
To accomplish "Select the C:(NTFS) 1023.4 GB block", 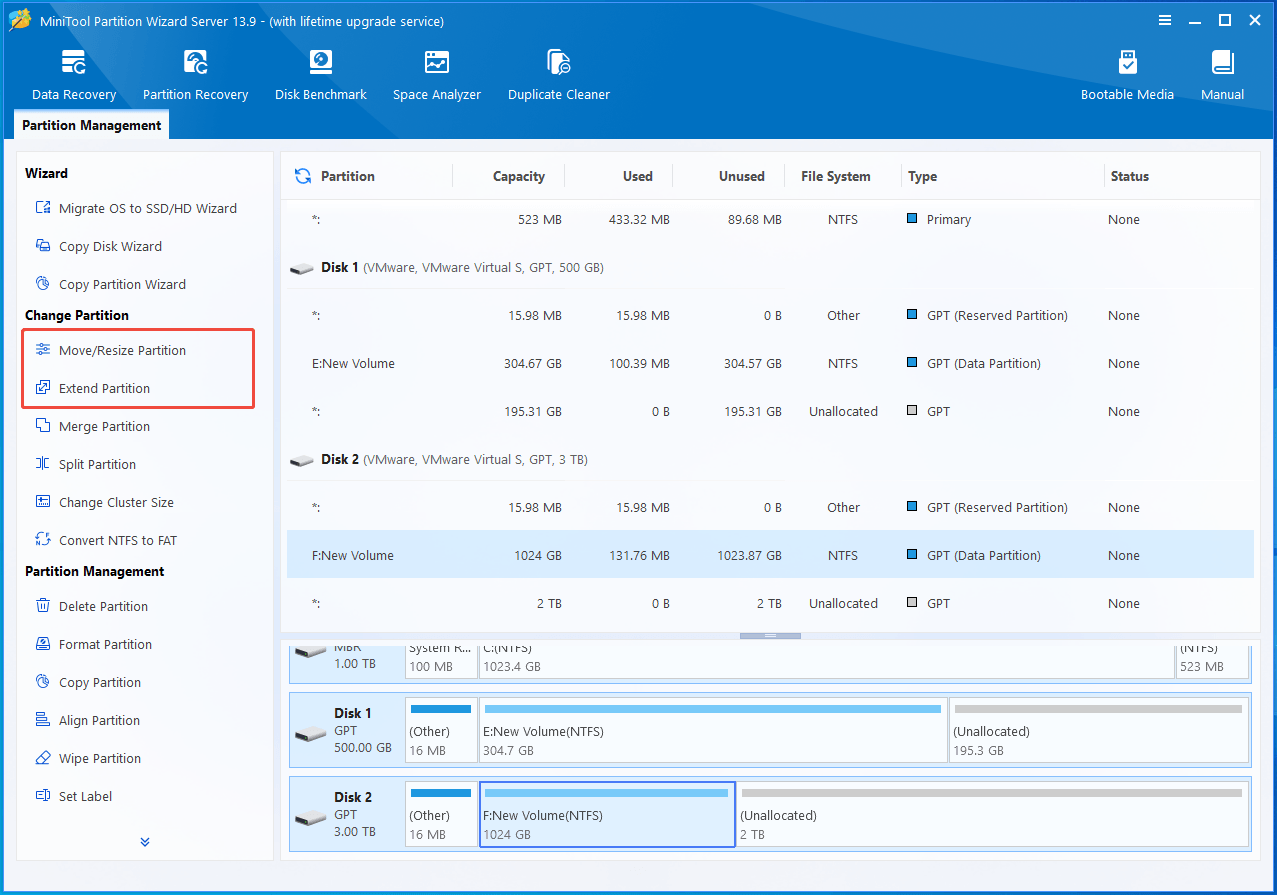I will [826, 661].
